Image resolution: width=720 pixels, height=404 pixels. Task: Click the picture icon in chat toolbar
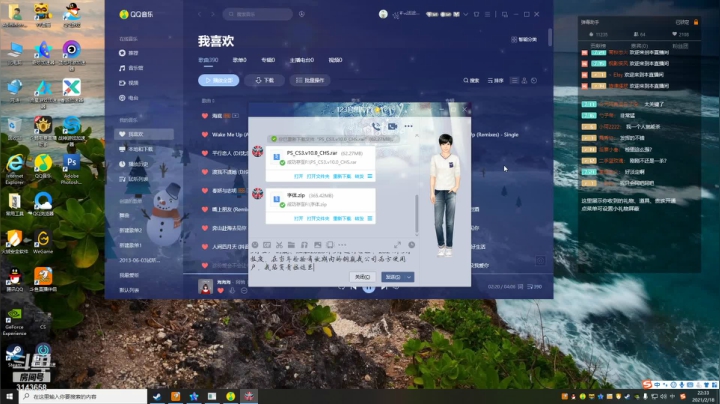(317, 245)
